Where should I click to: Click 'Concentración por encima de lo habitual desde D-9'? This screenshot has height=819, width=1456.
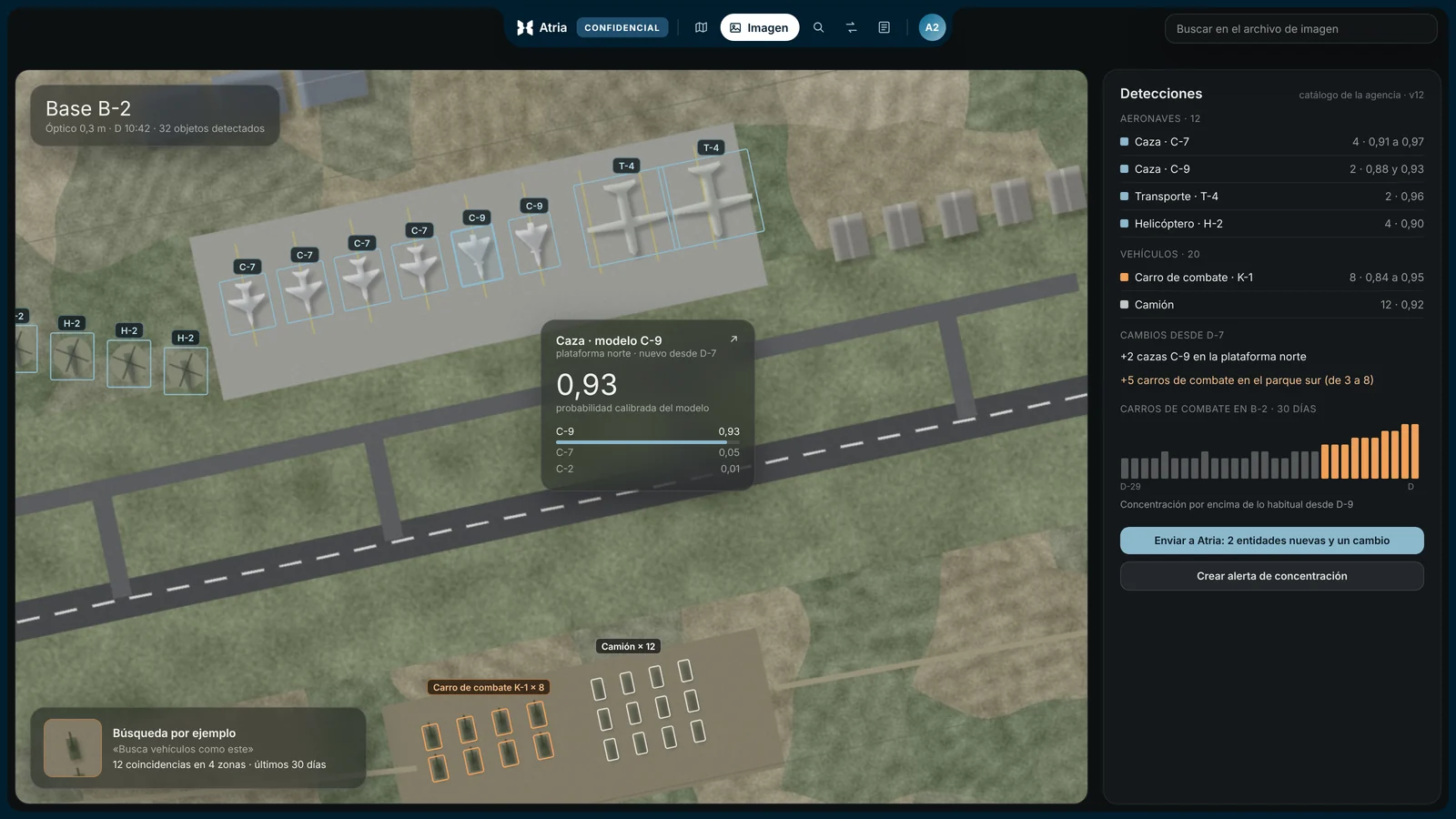(x=1237, y=504)
